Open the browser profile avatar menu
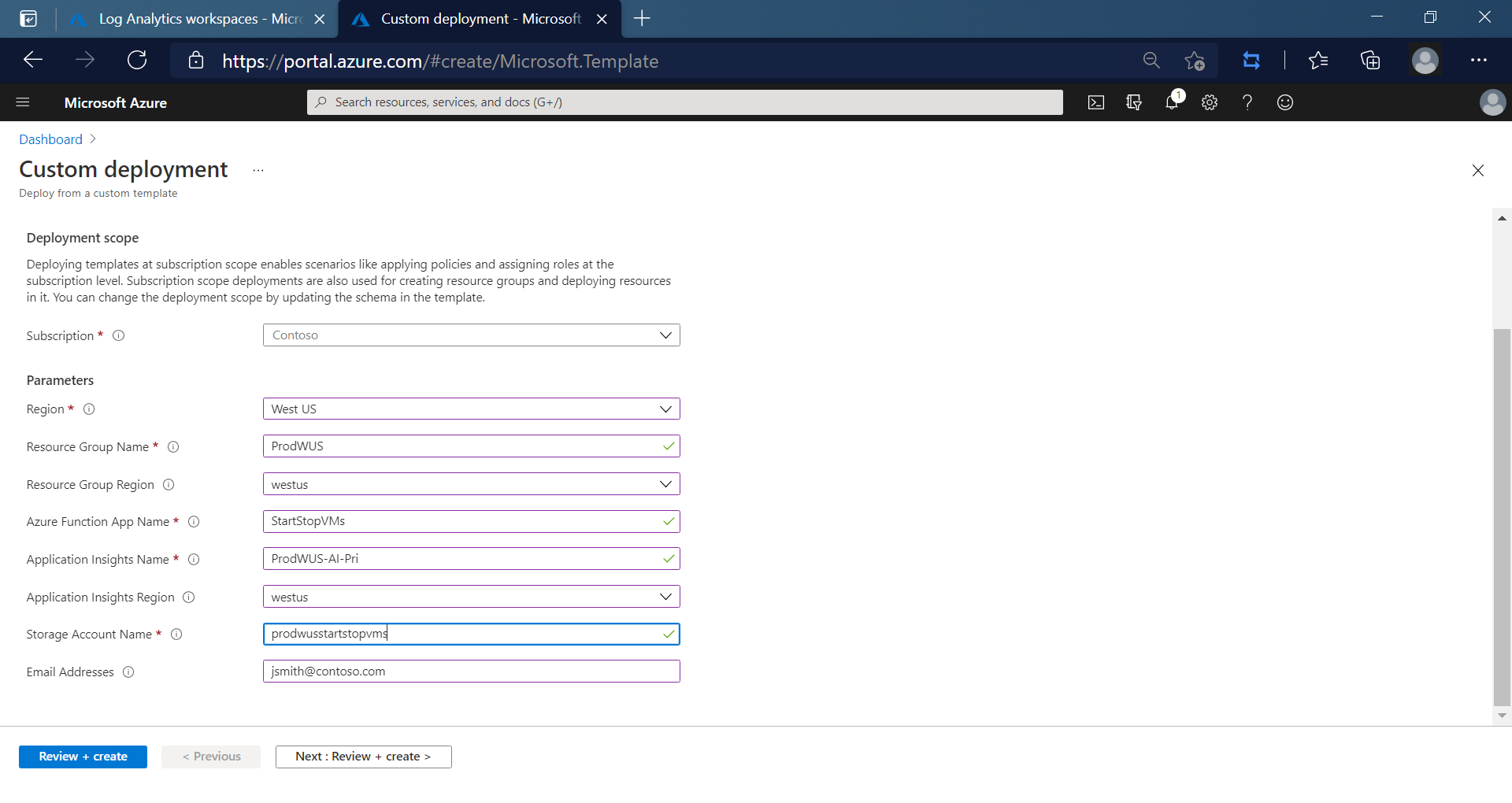This screenshot has height=803, width=1512. [x=1425, y=60]
